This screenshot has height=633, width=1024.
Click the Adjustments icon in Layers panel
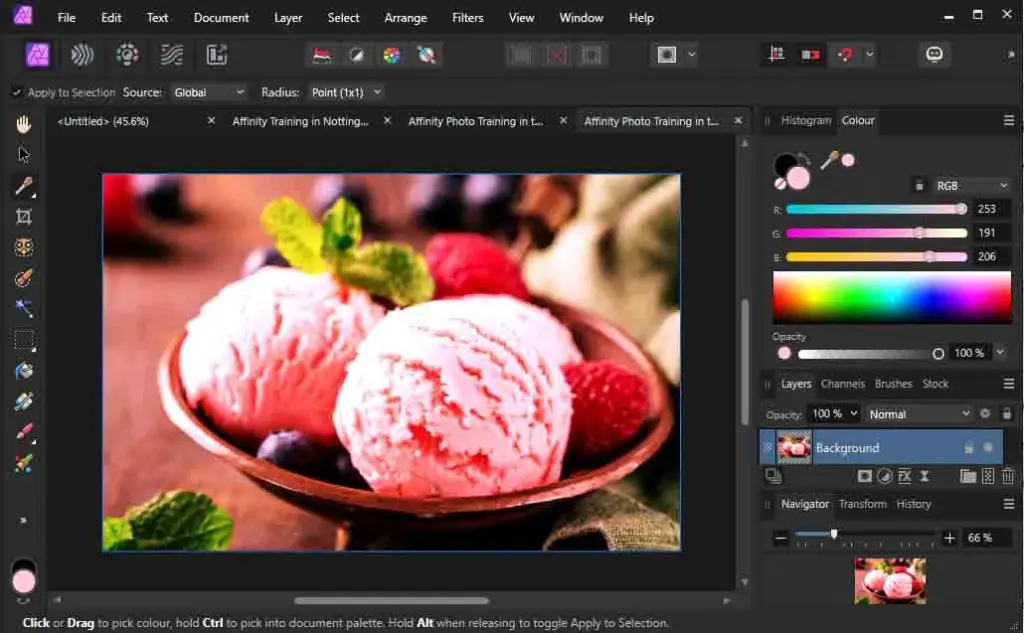(885, 476)
